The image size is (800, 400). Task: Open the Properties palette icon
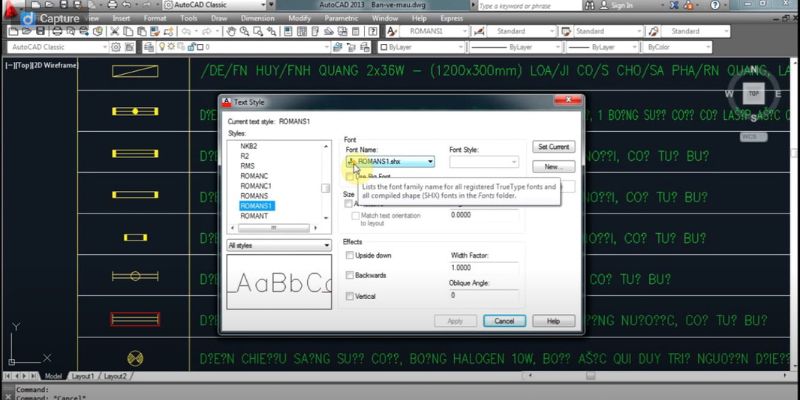(288, 31)
